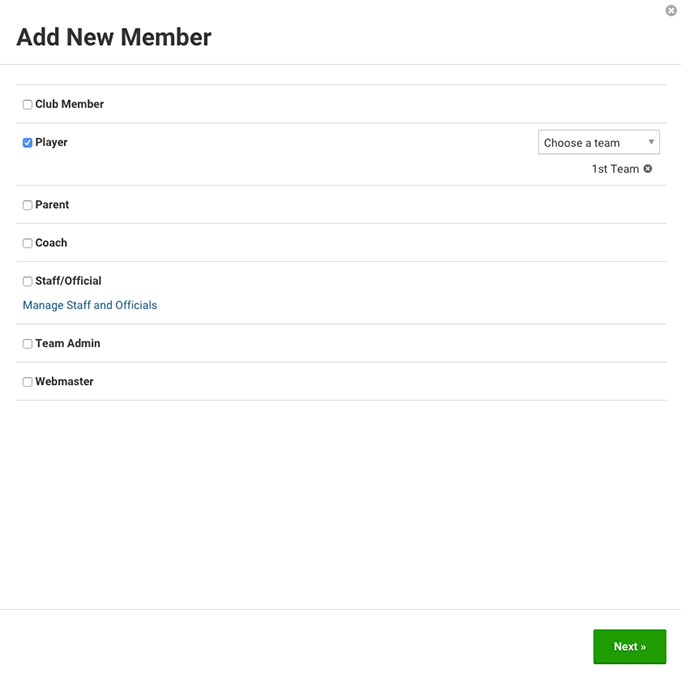This screenshot has height=678, width=691.
Task: Click the Add New Member heading
Action: pos(114,37)
